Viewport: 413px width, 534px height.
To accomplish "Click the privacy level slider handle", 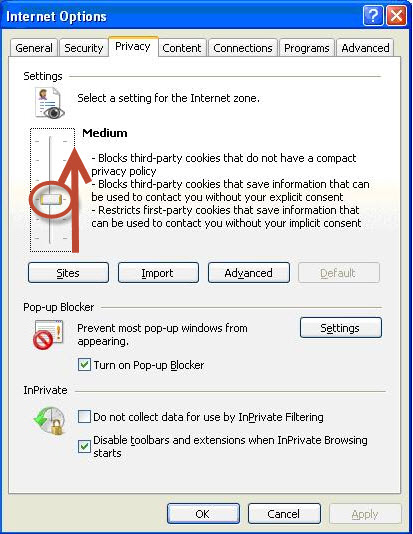I will [x=51, y=200].
